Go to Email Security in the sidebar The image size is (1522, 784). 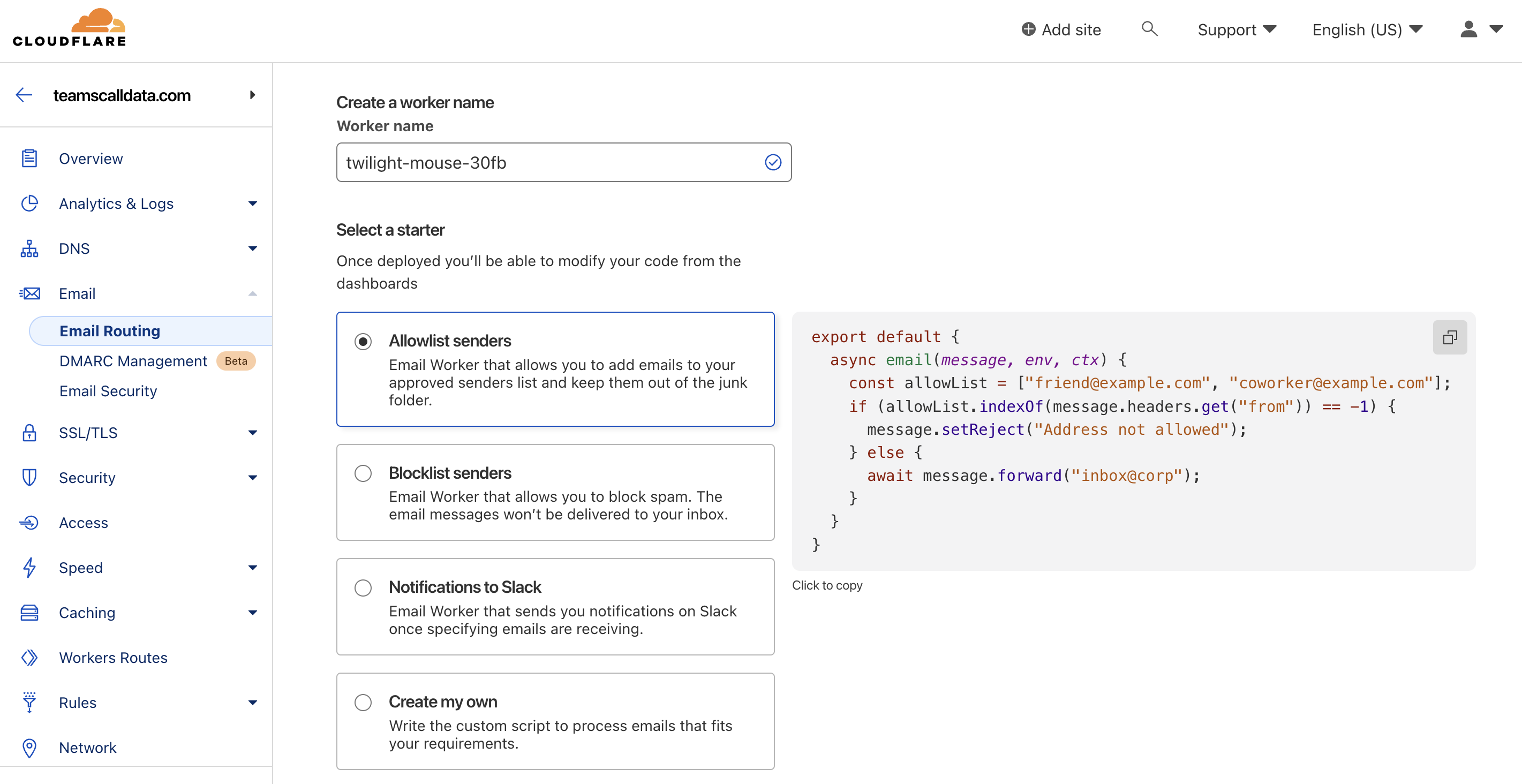tap(108, 391)
